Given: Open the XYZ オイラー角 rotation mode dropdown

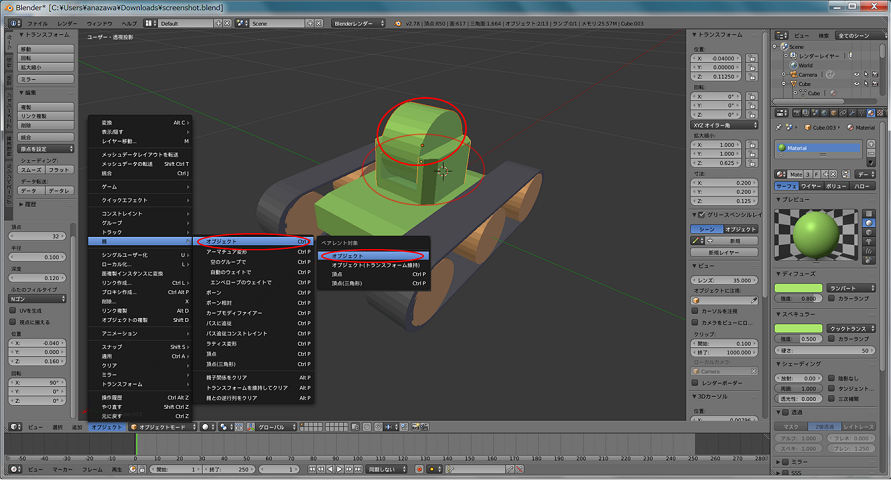Looking at the screenshot, I should (724, 125).
